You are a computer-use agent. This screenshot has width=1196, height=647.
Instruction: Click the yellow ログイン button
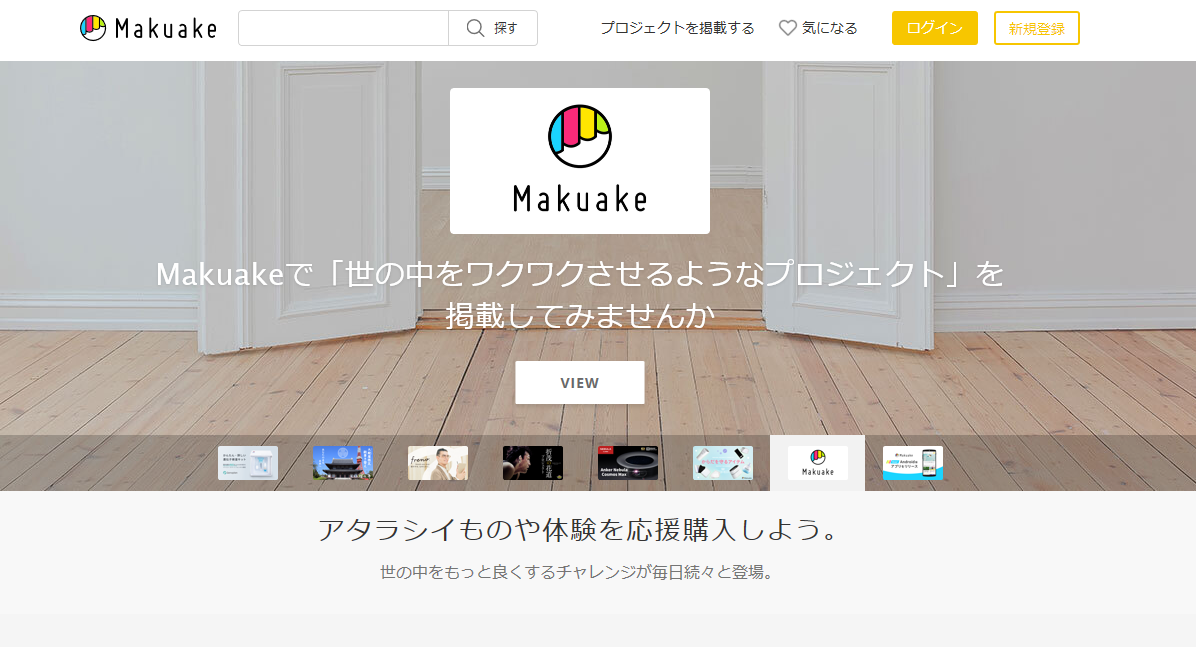(934, 28)
